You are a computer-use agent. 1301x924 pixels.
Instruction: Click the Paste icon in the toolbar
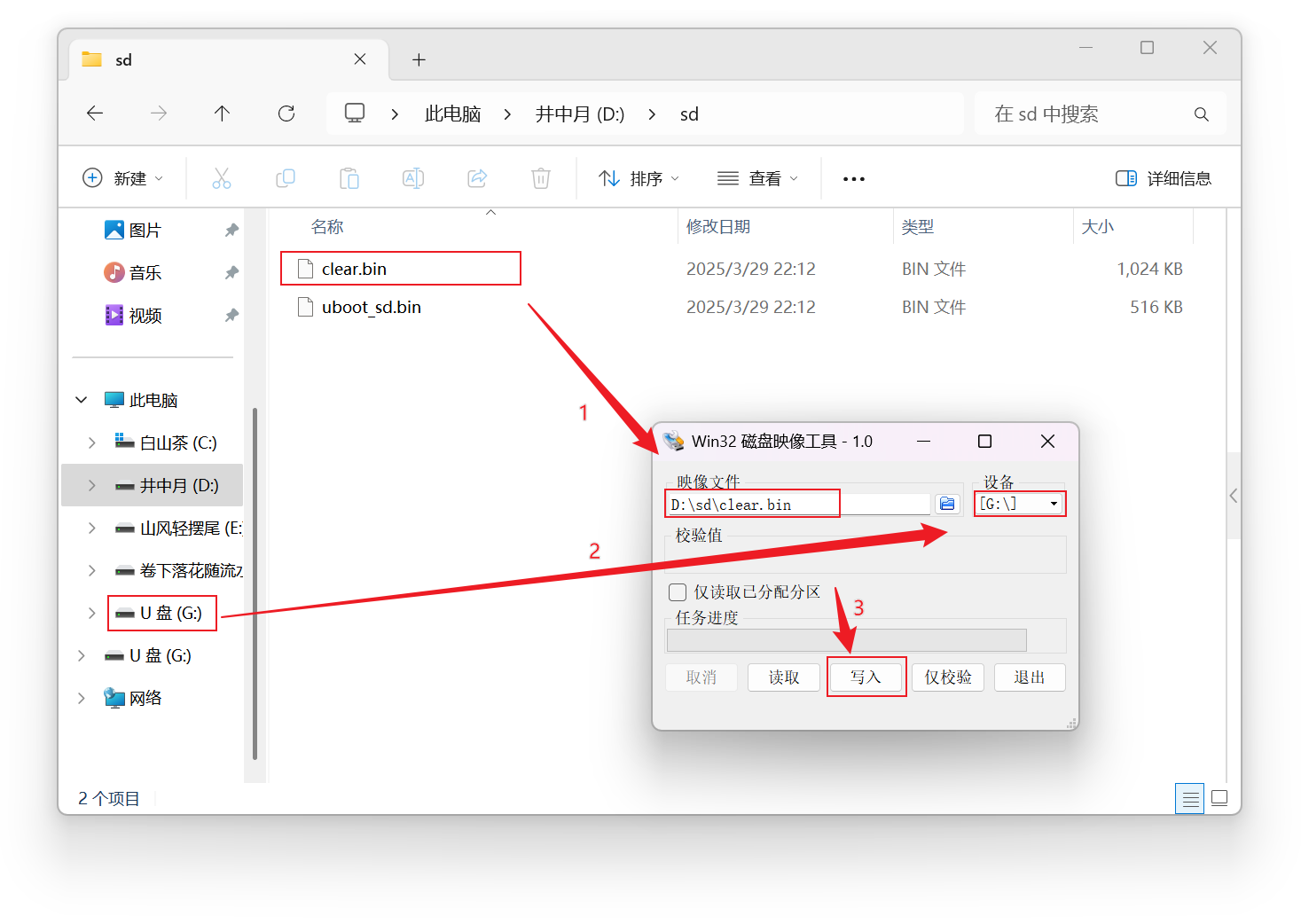[x=349, y=178]
